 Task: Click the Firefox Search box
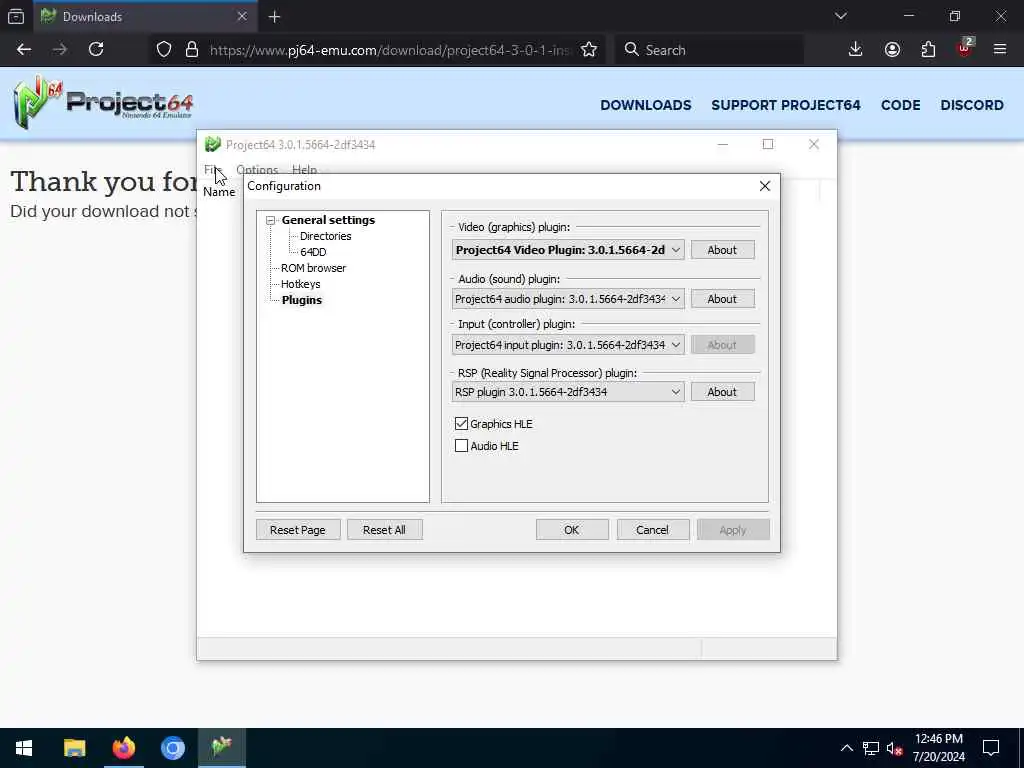tap(709, 50)
